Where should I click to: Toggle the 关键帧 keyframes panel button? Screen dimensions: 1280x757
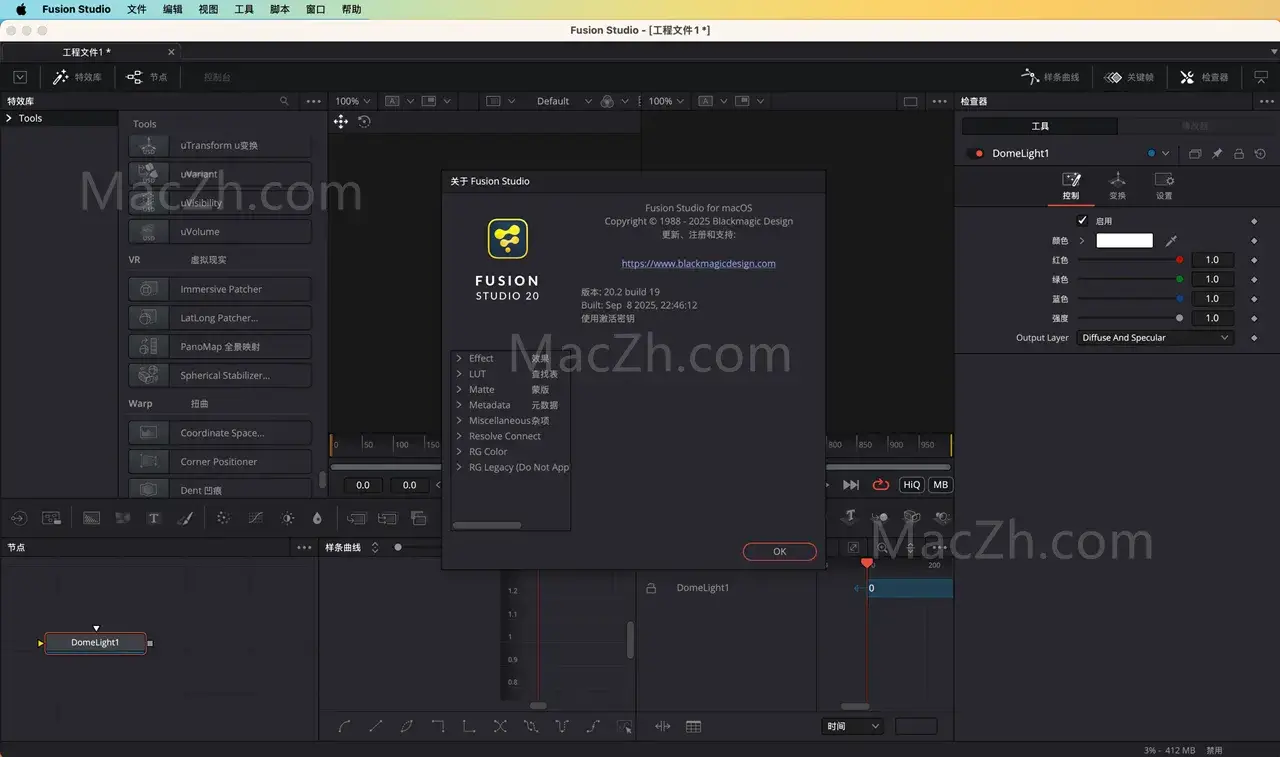click(1129, 77)
